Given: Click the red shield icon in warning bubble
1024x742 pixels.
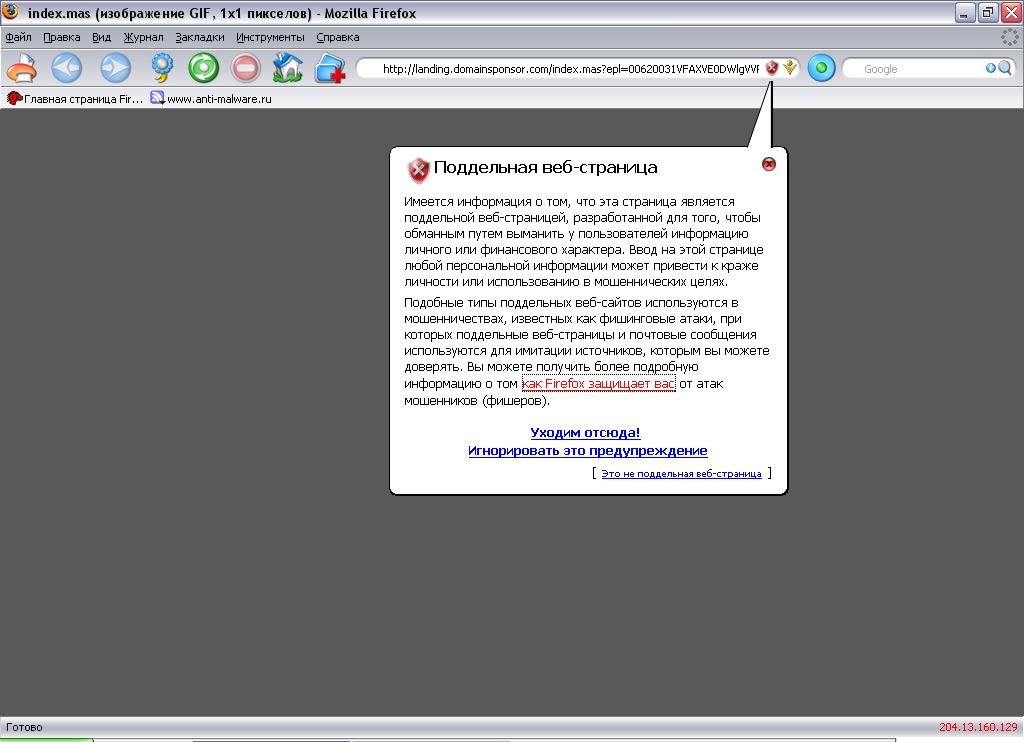Looking at the screenshot, I should click(x=418, y=170).
